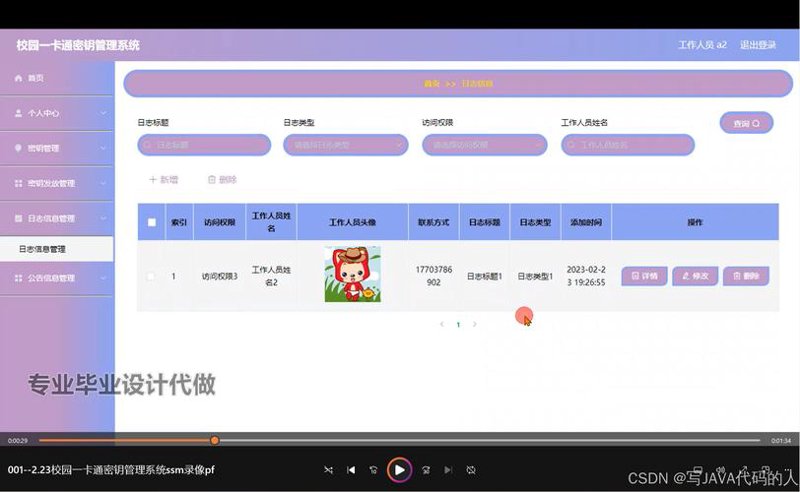
Task: Go to previous page arrow in pagination
Action: click(x=442, y=324)
